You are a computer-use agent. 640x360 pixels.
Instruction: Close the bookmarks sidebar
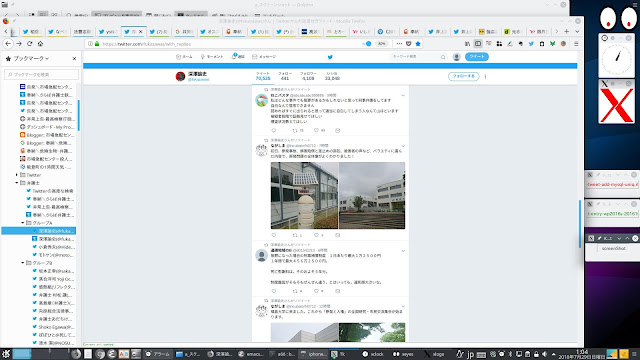pos(74,59)
